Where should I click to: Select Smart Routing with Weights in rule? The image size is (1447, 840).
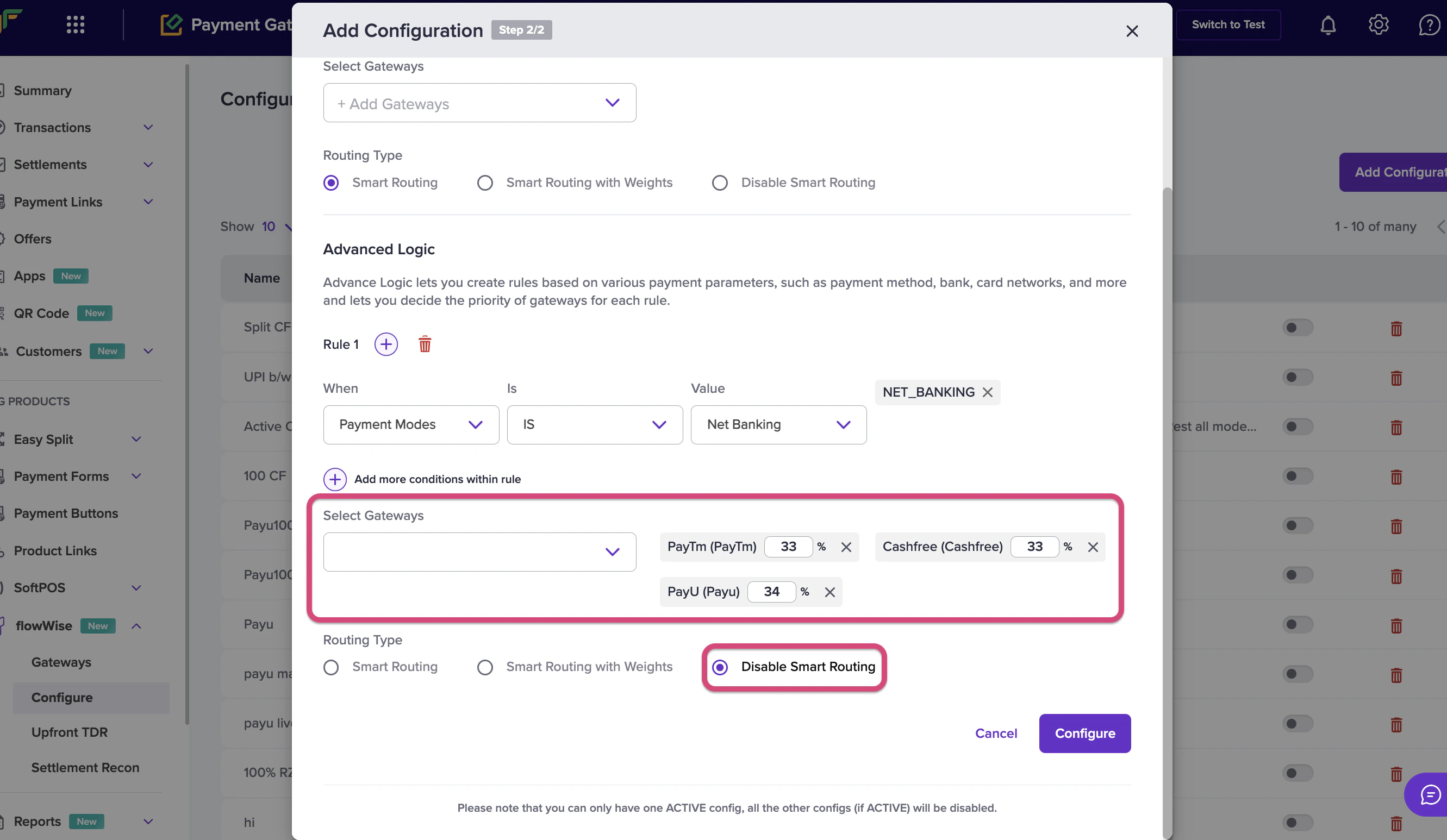pos(485,667)
